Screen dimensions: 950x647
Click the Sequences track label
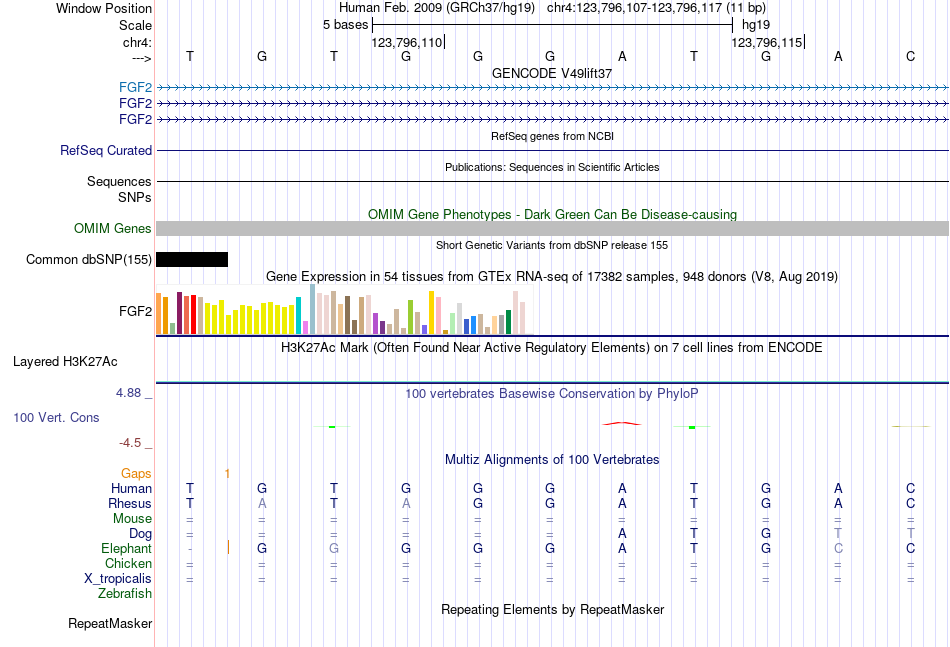[119, 181]
